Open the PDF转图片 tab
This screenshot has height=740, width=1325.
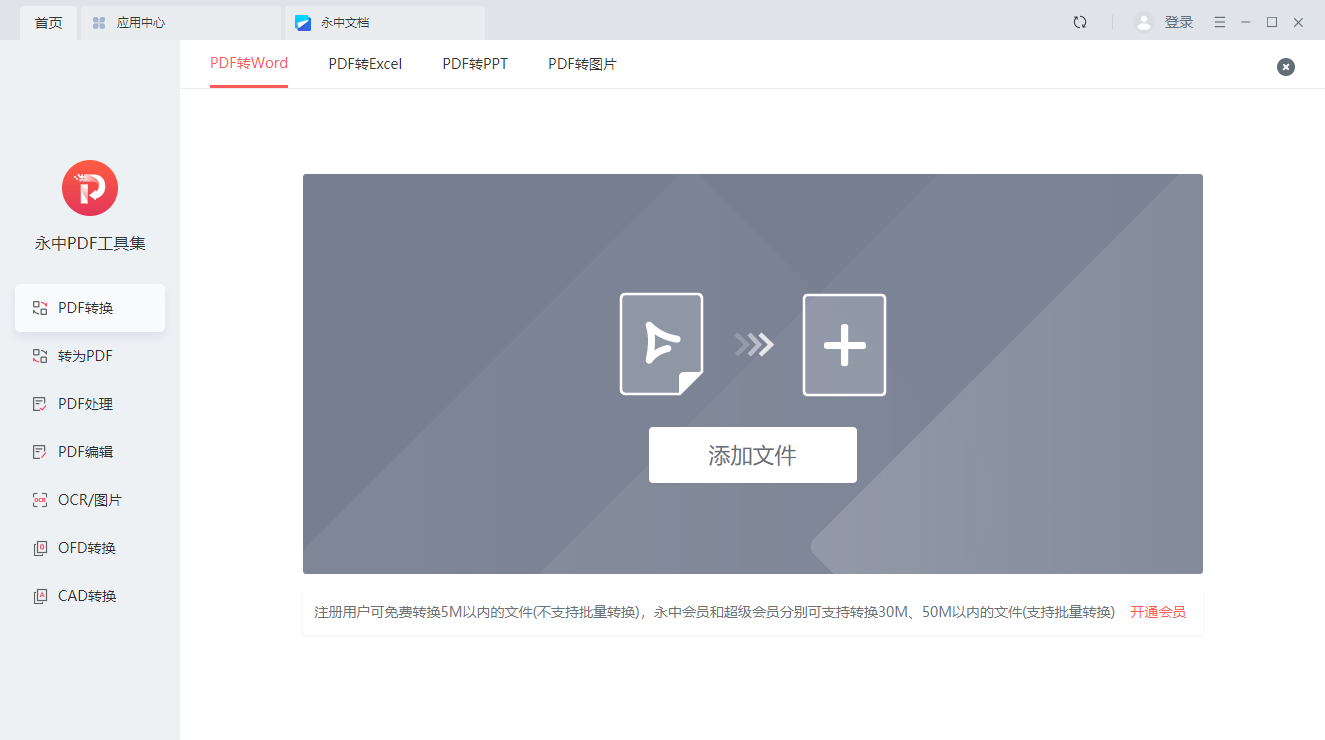pyautogui.click(x=582, y=63)
